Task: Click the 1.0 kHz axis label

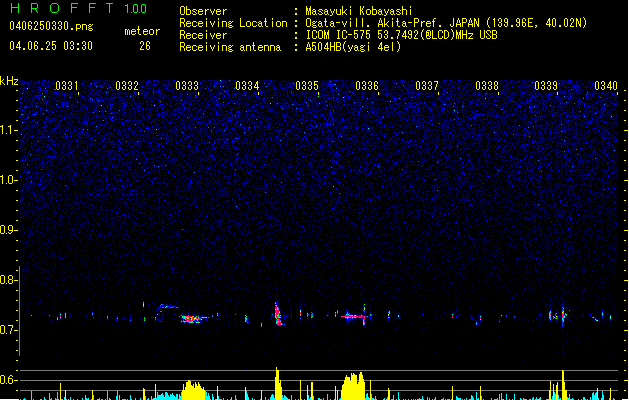Action: pyautogui.click(x=8, y=180)
